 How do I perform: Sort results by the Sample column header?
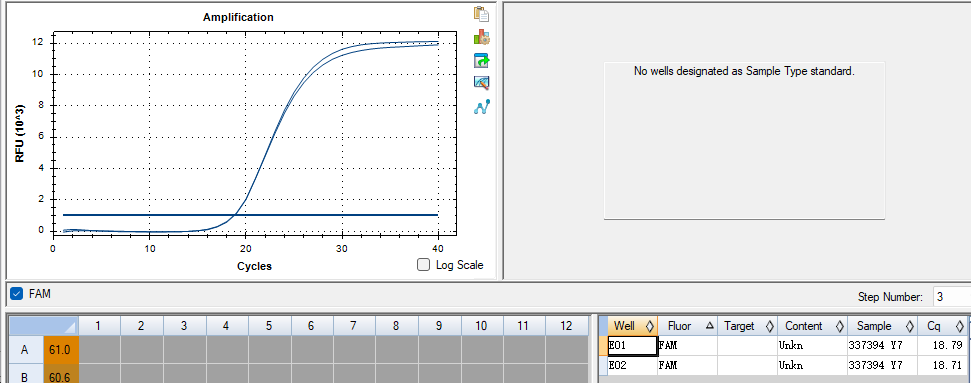[x=882, y=325]
